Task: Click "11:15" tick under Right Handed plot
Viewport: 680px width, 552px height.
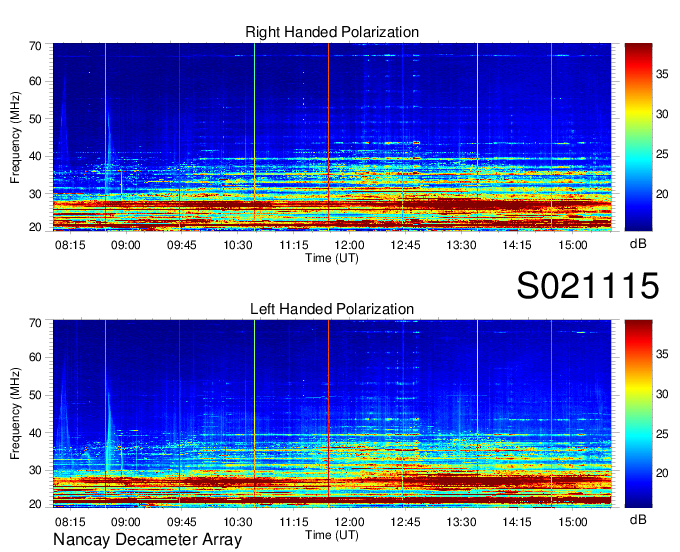Action: pyautogui.click(x=294, y=245)
